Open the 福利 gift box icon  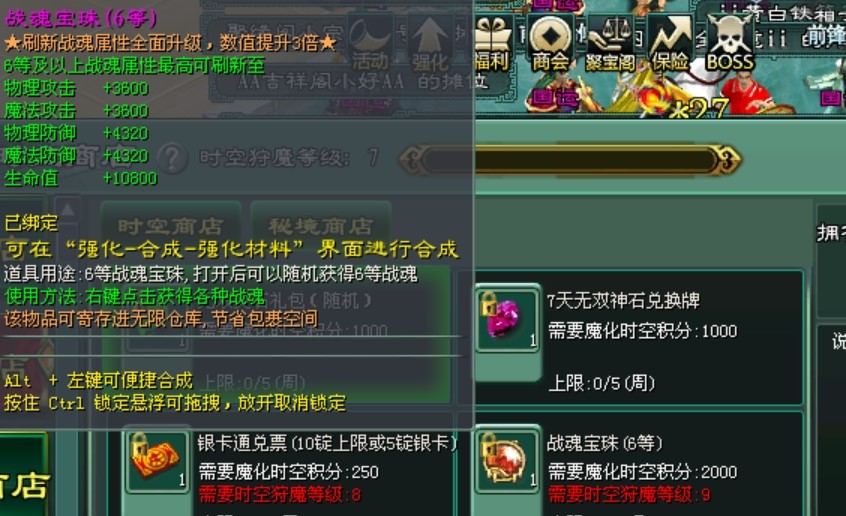[x=492, y=44]
